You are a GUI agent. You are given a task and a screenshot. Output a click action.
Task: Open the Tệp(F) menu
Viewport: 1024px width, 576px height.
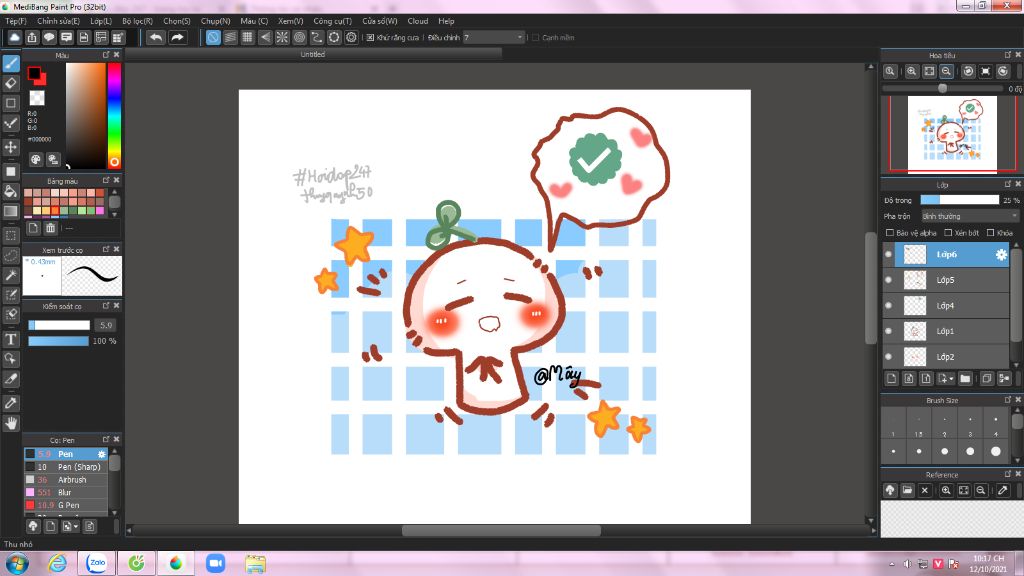[x=16, y=21]
